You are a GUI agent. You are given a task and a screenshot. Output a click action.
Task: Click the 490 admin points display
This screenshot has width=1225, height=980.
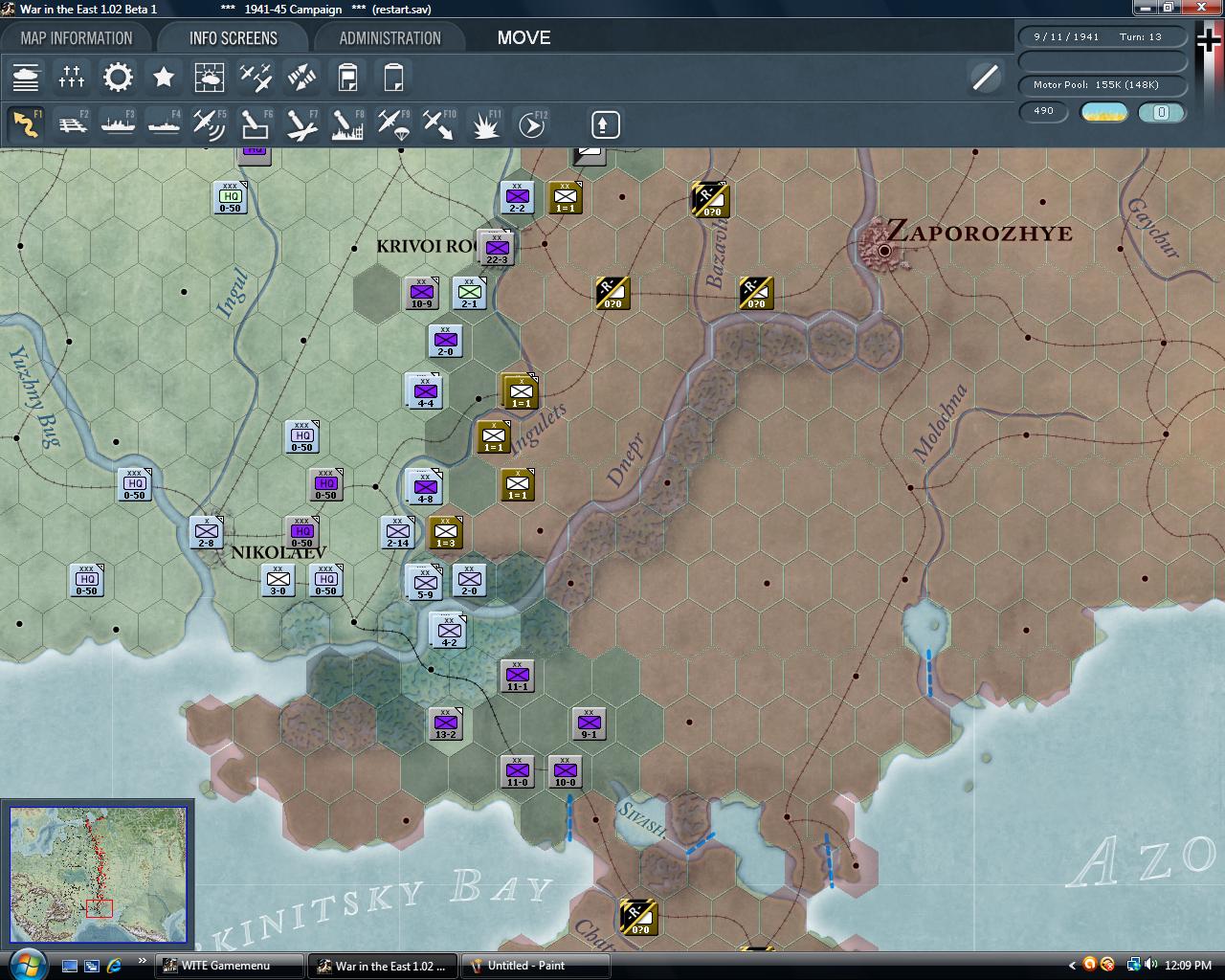[x=1043, y=111]
